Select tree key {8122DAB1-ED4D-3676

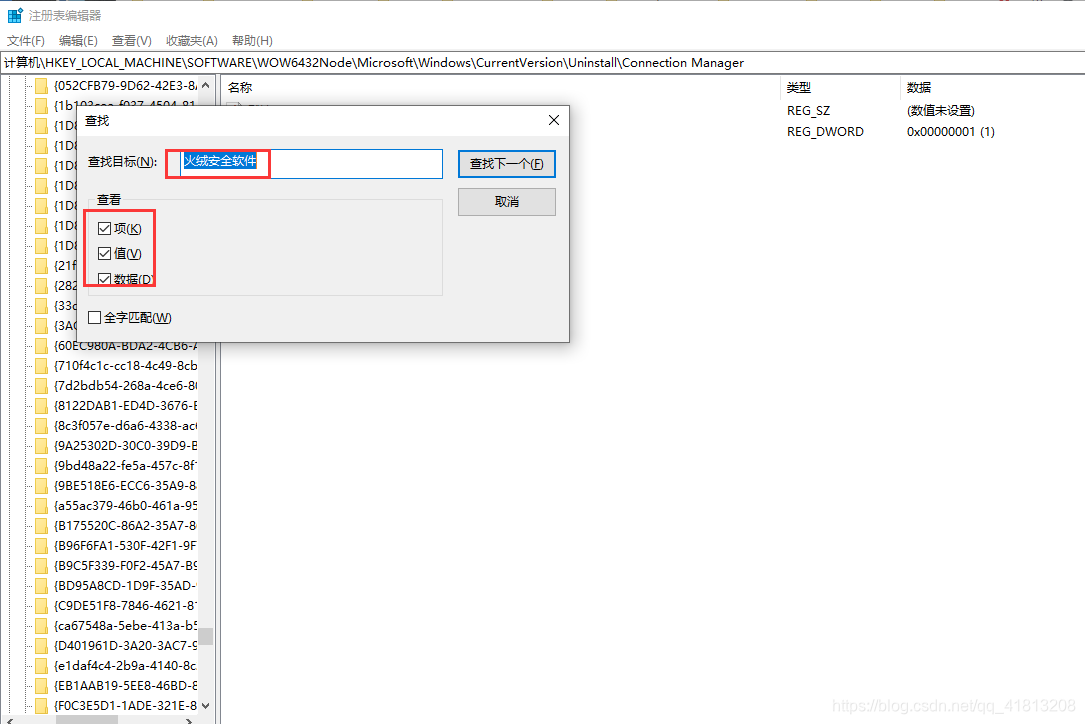125,406
